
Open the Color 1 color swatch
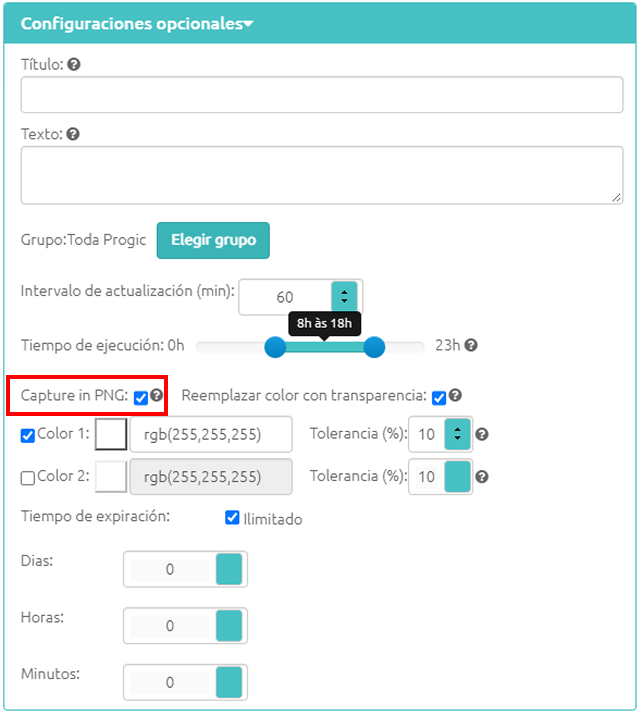pyautogui.click(x=111, y=434)
